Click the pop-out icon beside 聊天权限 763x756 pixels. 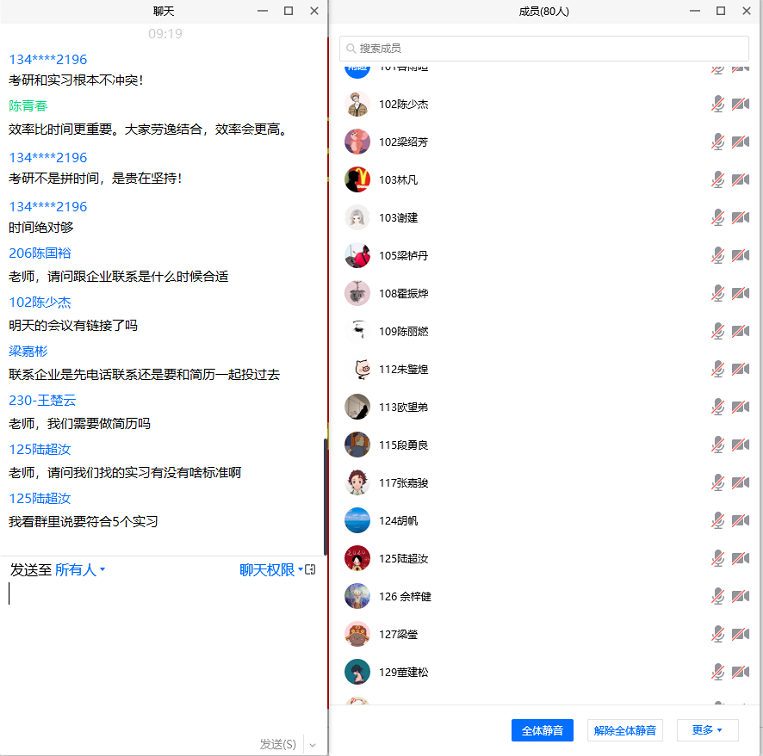click(310, 570)
